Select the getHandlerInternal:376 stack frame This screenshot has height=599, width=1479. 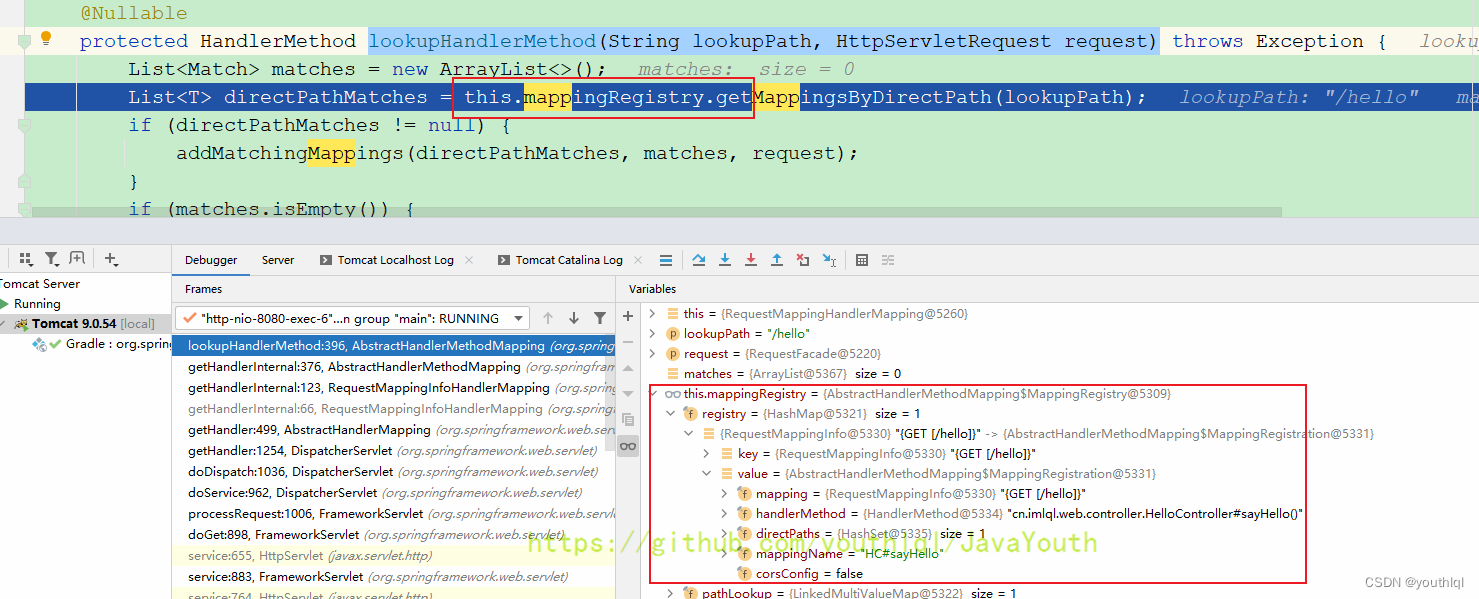(394, 367)
